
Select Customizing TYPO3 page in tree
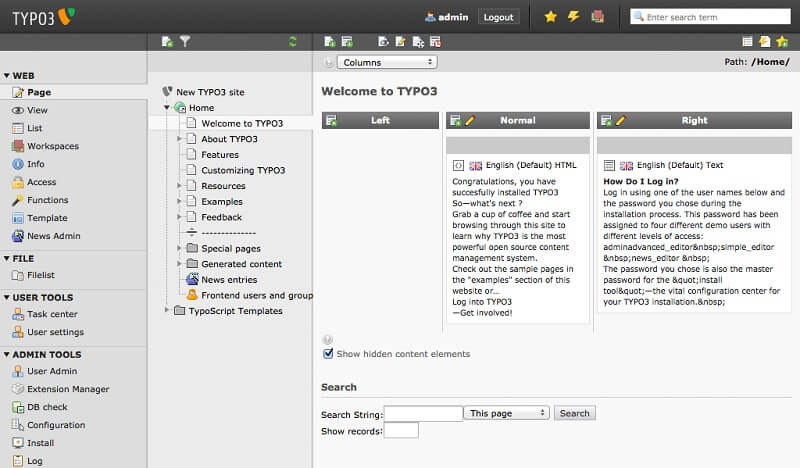coord(243,170)
